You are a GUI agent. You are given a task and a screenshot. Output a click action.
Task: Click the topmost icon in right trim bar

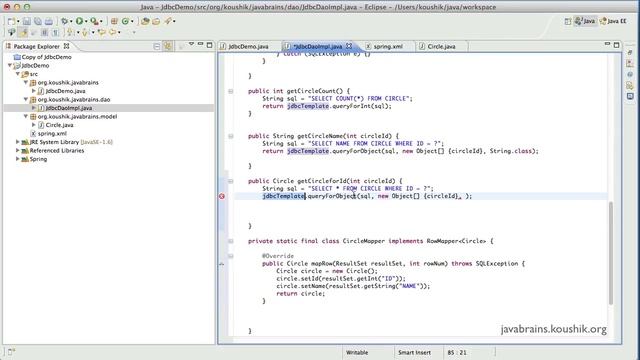630,53
